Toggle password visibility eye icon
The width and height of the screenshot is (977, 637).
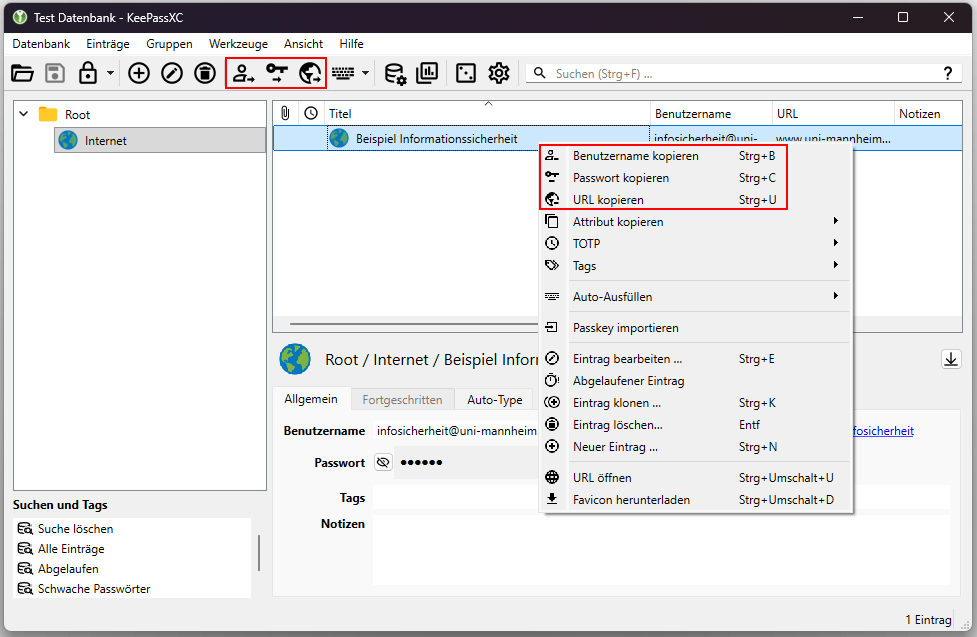point(383,462)
